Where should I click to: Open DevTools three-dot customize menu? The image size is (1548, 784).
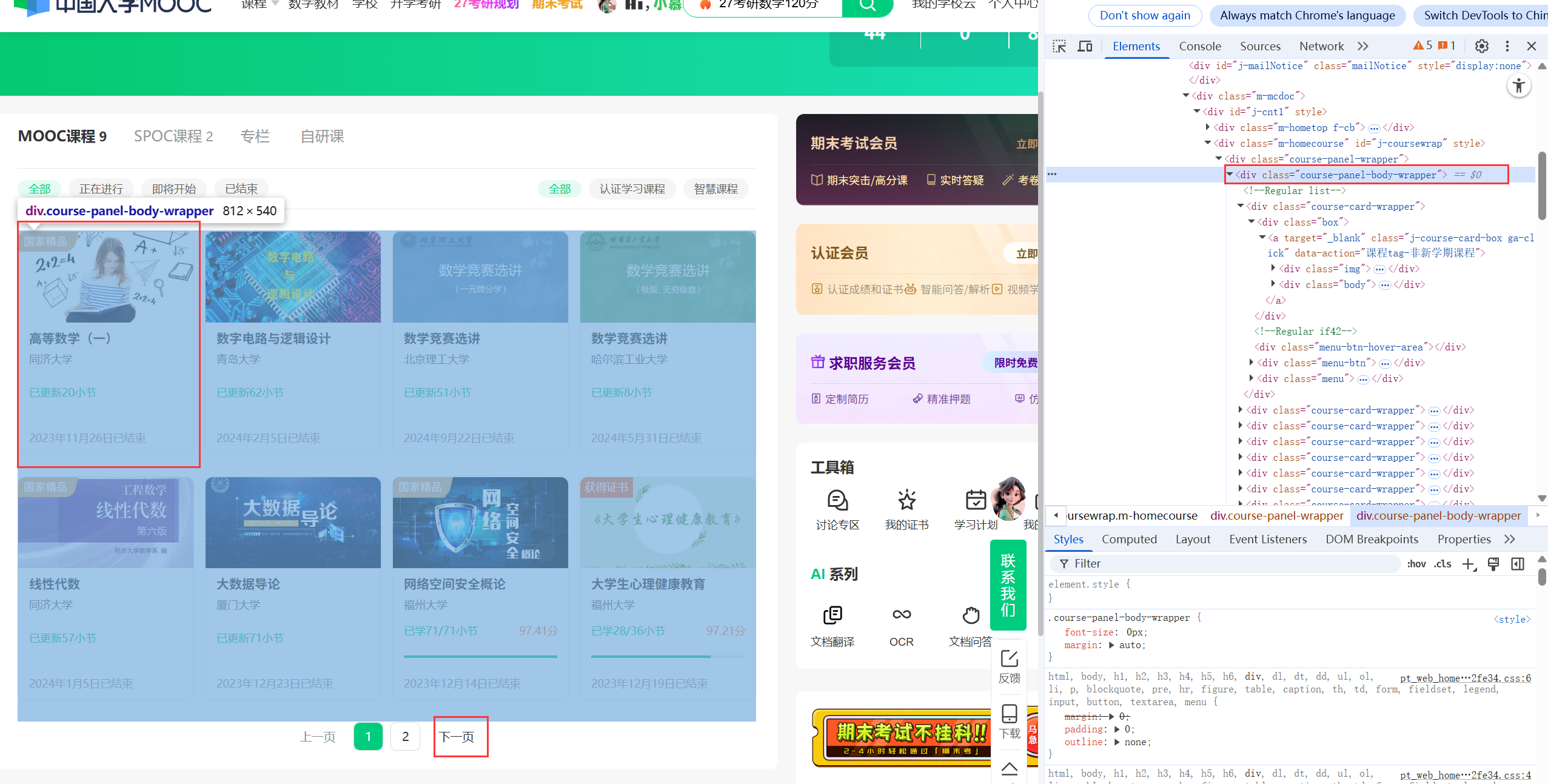coord(1507,46)
